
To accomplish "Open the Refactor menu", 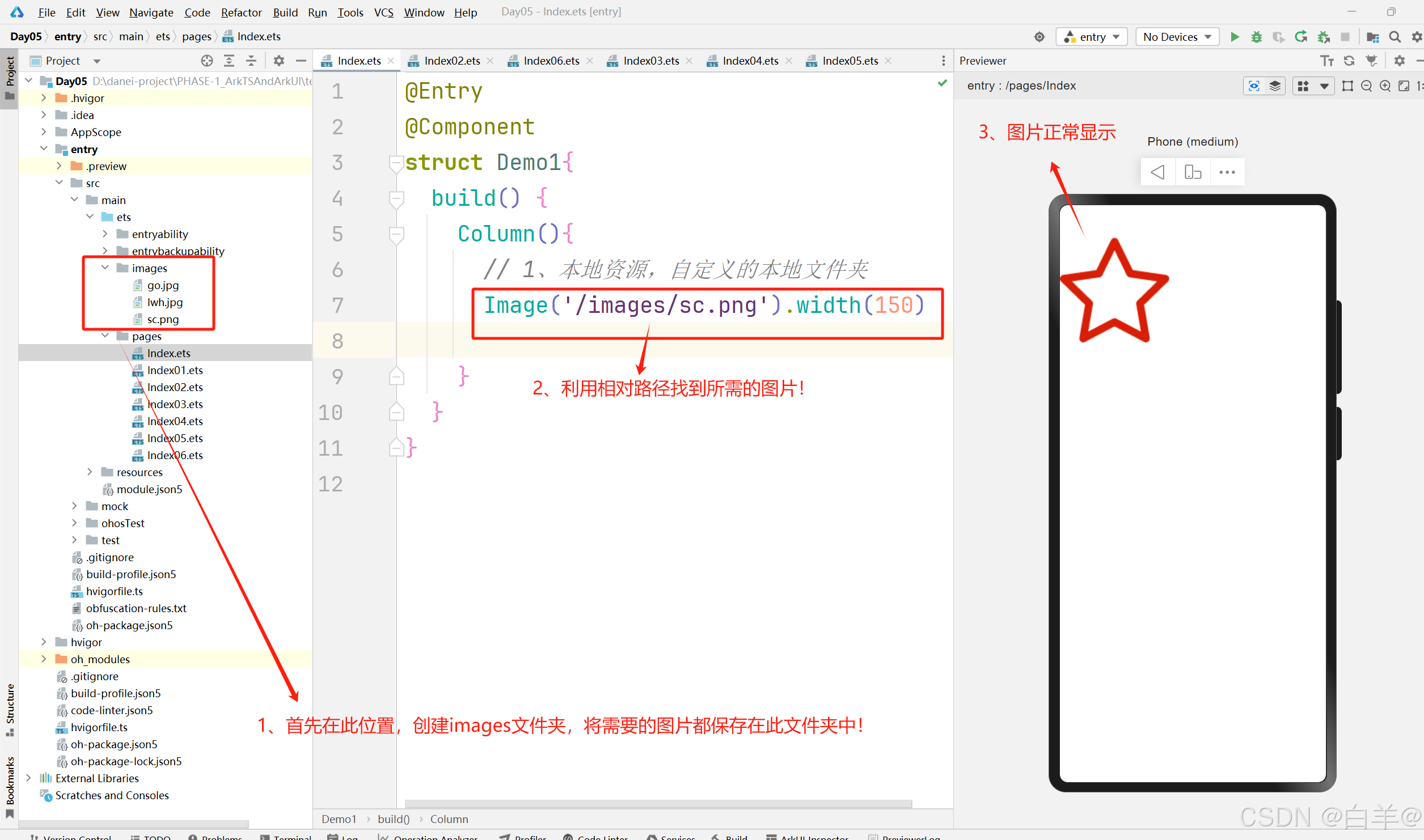I will coord(241,12).
